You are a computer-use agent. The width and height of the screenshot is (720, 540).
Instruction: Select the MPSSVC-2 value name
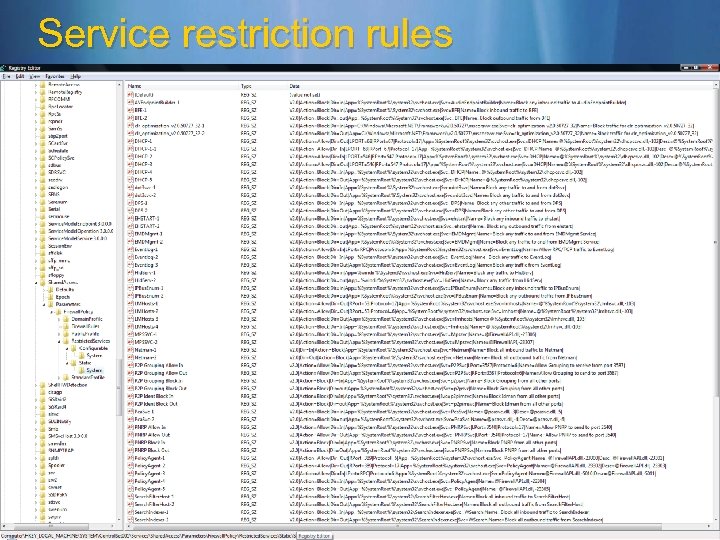[x=146, y=342]
